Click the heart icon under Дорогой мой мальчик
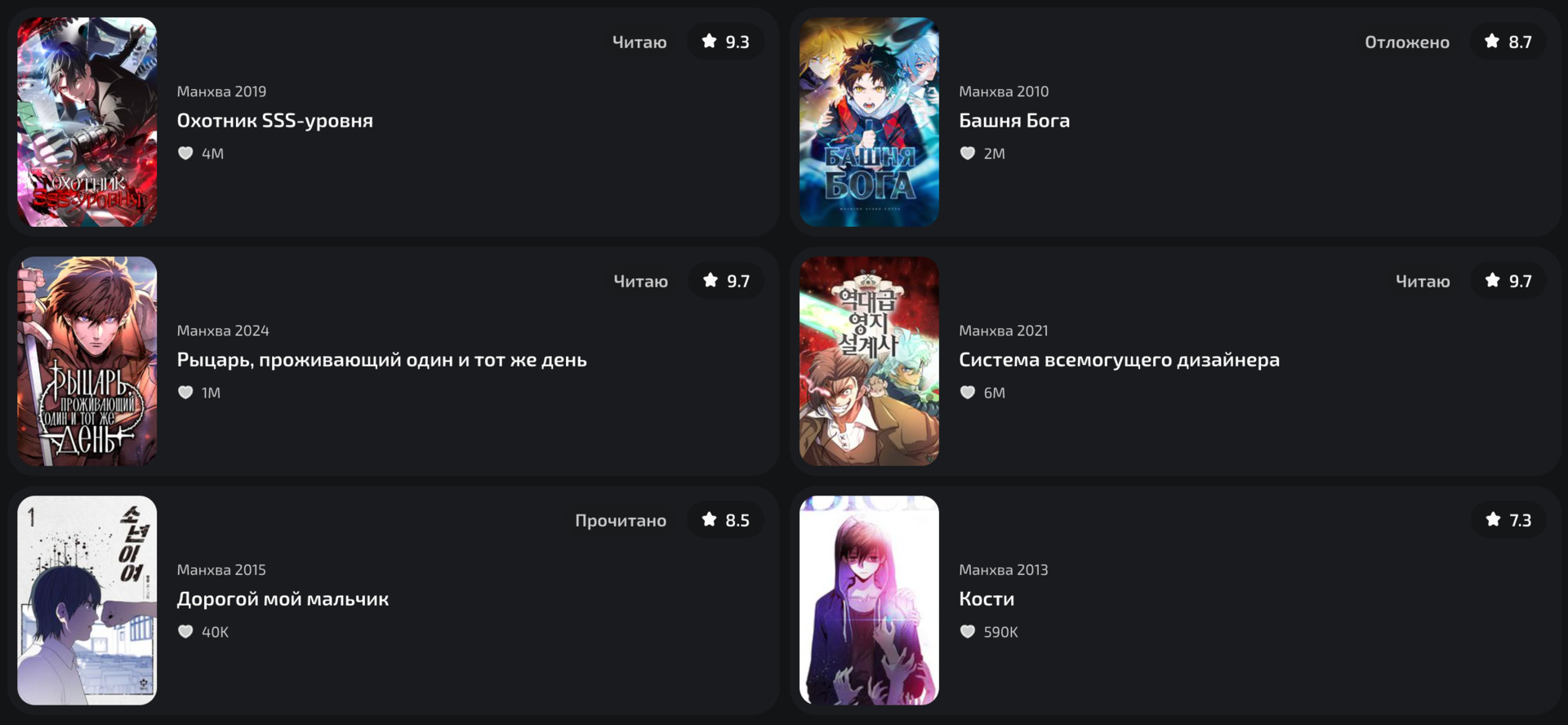 point(185,632)
